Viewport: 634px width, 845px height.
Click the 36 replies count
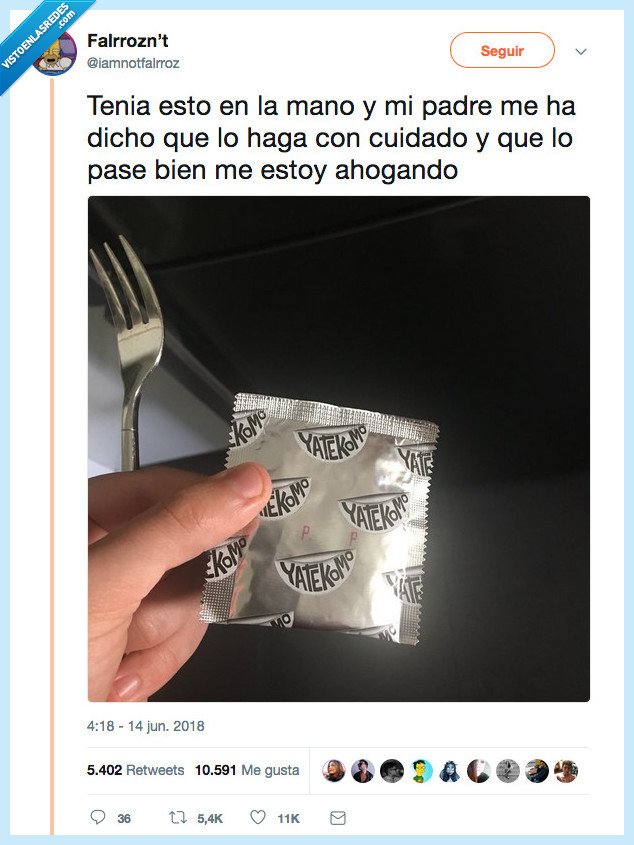(124, 819)
